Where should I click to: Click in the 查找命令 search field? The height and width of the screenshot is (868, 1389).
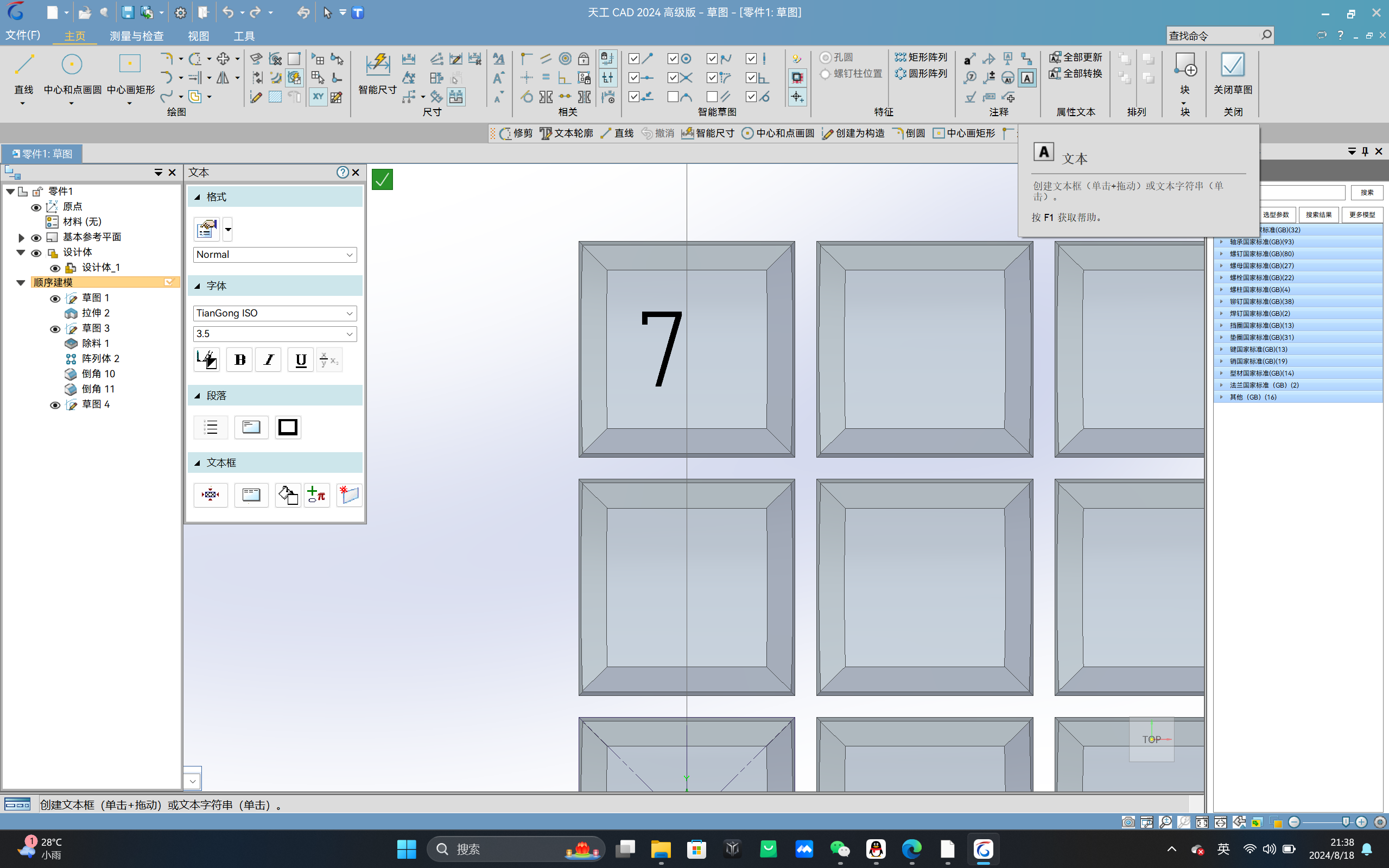[1213, 36]
